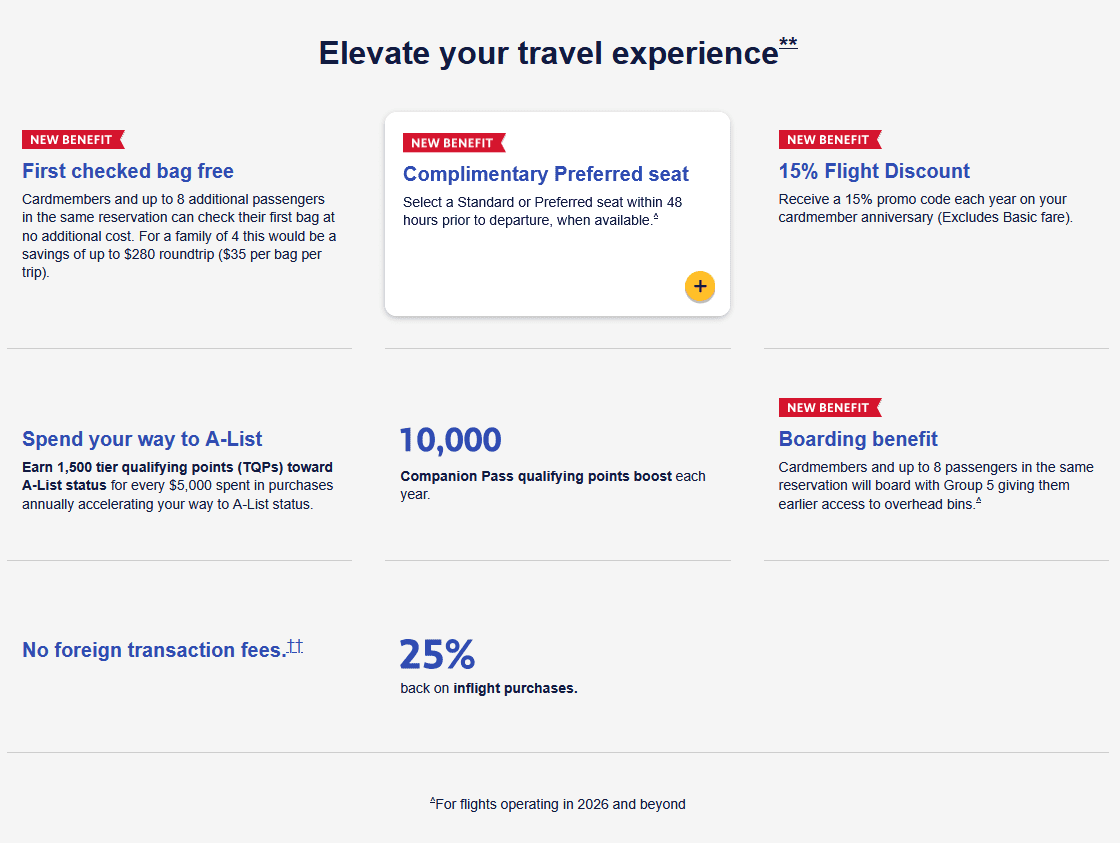Viewport: 1120px width, 843px height.
Task: Click the Boarding benefit heading
Action: 858,439
